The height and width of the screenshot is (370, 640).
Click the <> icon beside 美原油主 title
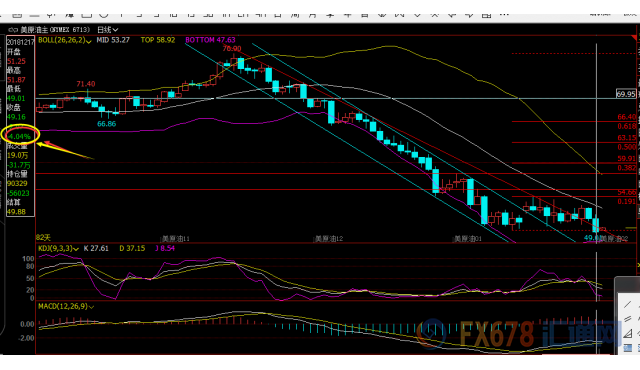(13, 30)
